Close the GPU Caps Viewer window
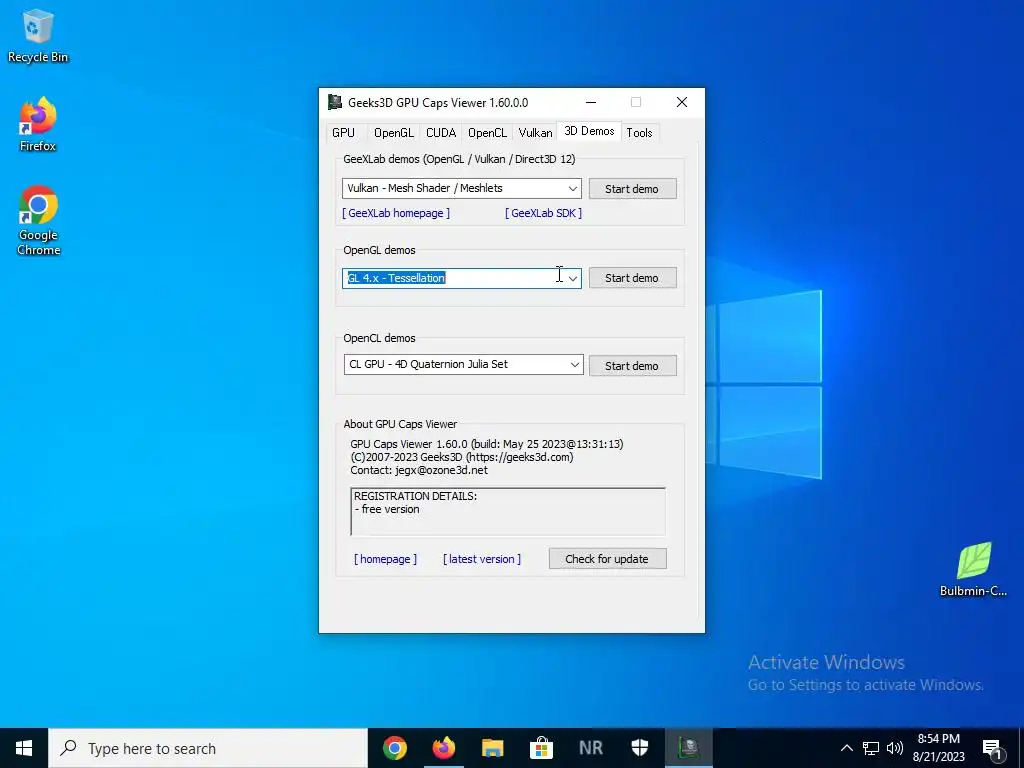The height and width of the screenshot is (768, 1024). pyautogui.click(x=682, y=103)
